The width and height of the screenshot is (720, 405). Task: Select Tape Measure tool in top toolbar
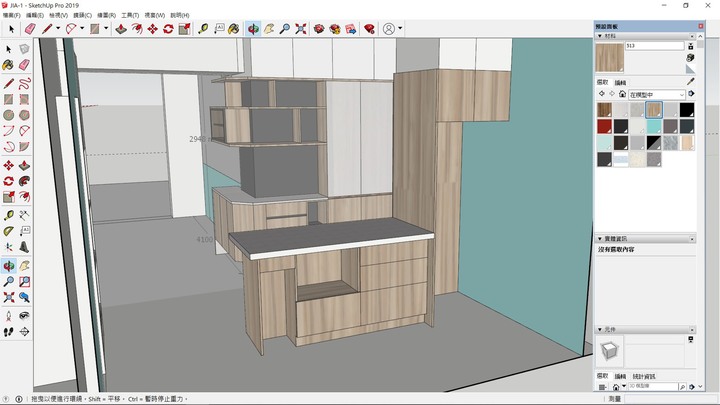[203, 29]
